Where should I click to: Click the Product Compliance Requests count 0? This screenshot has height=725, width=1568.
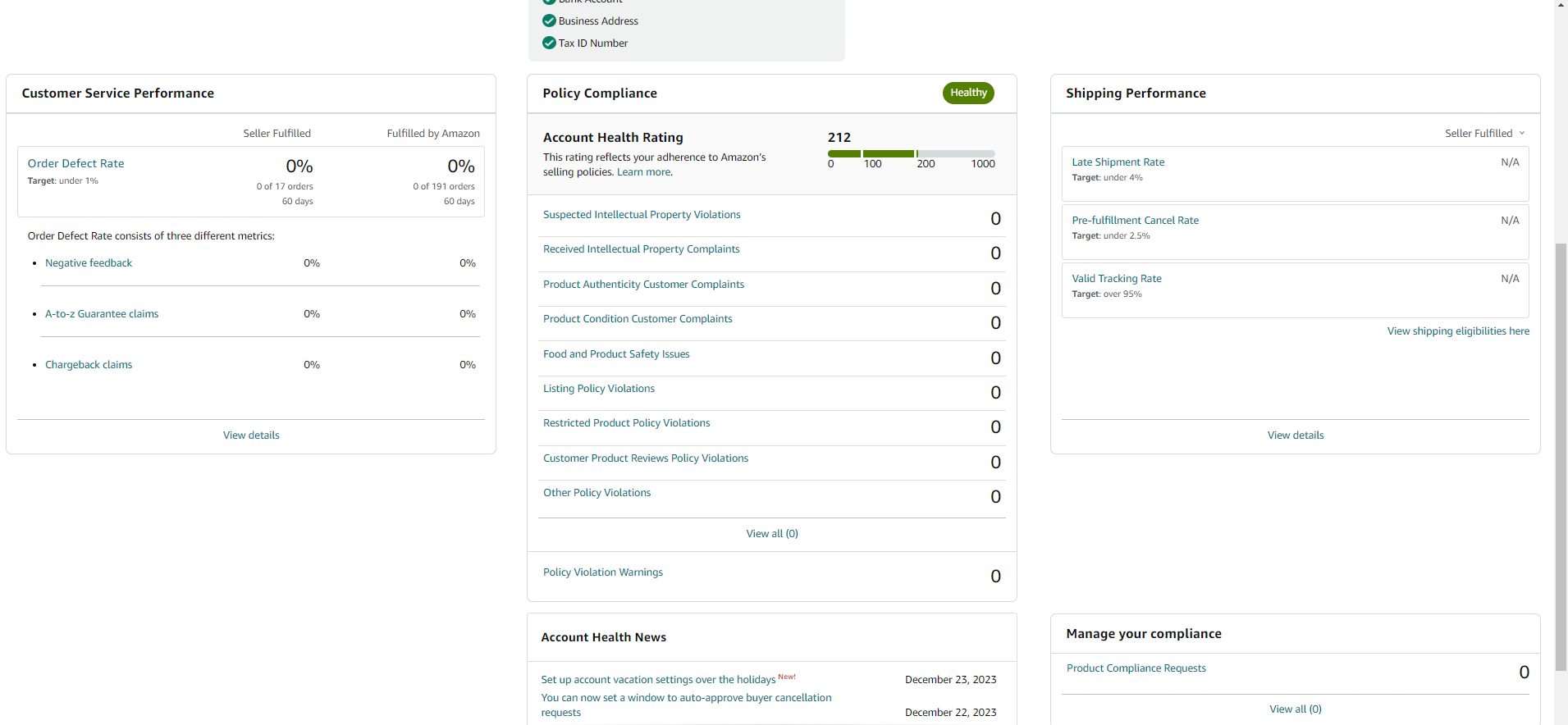pos(1524,673)
